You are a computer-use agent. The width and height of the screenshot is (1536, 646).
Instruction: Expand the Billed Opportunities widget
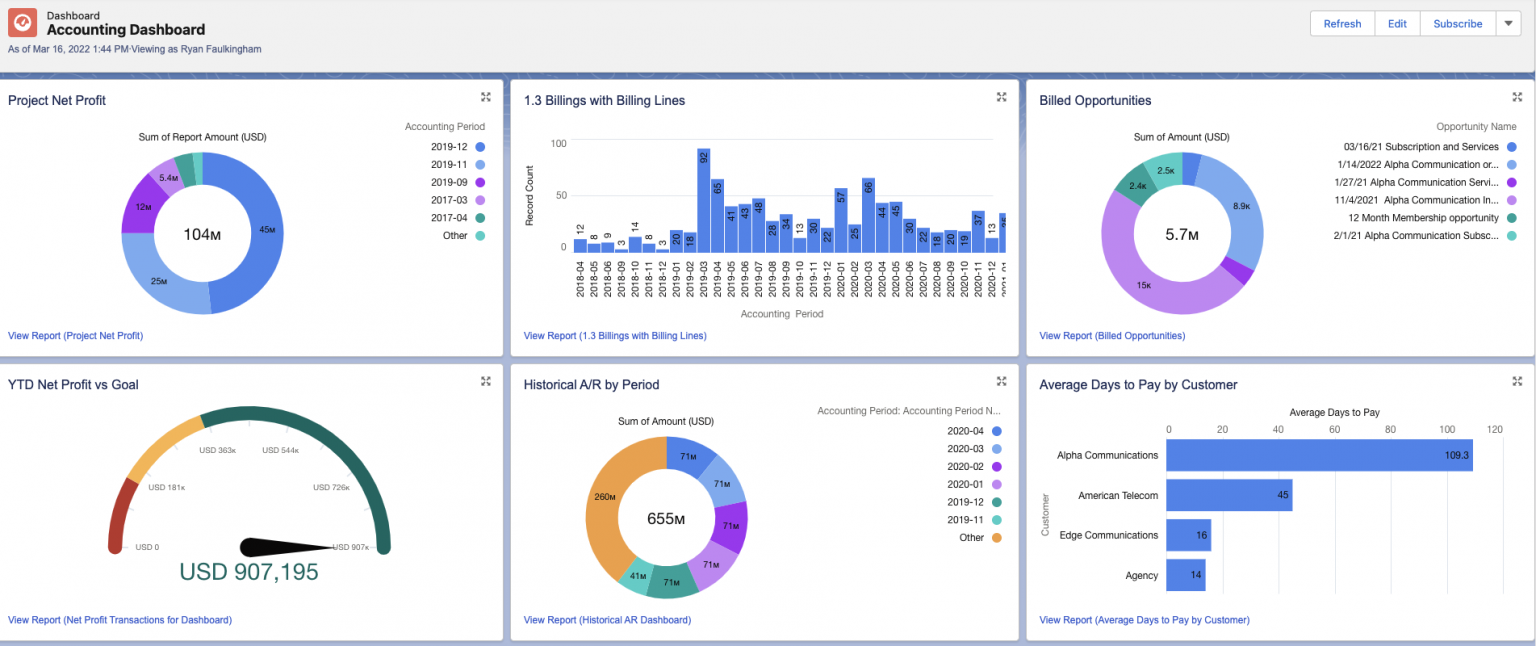pyautogui.click(x=1517, y=97)
